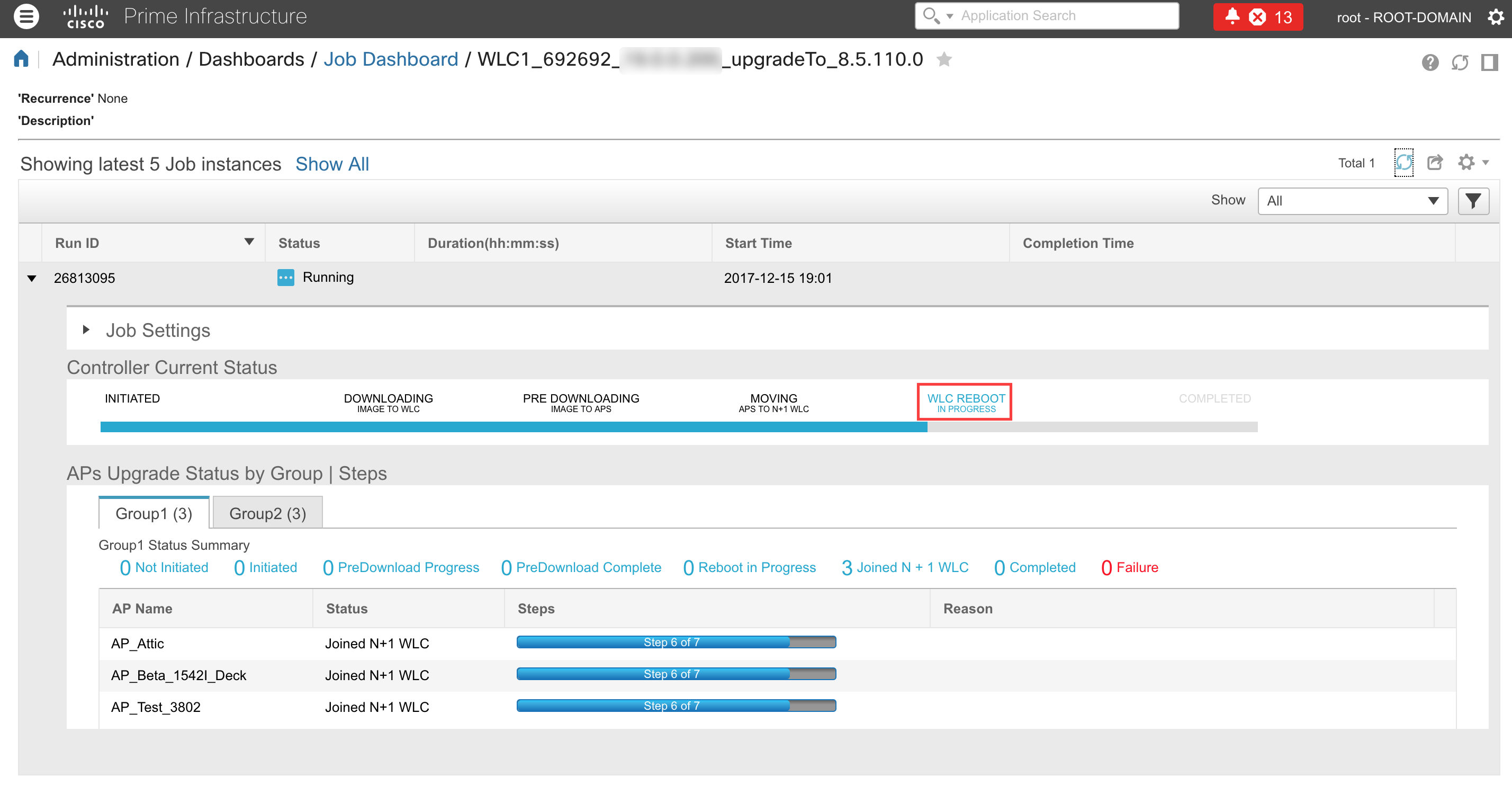This screenshot has width=1512, height=785.
Task: Mark page as favorite with star
Action: tap(944, 59)
